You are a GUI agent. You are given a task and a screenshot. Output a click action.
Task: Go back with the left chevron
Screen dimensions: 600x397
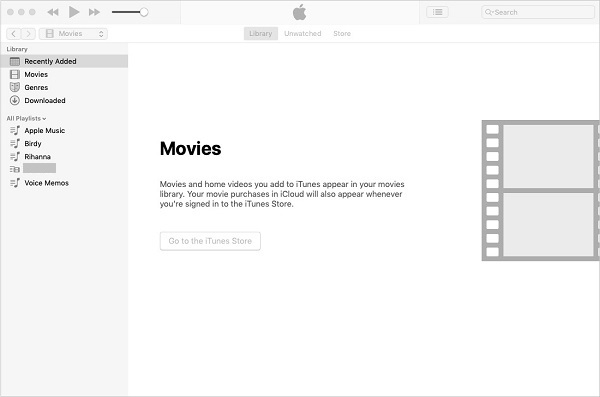[13, 34]
